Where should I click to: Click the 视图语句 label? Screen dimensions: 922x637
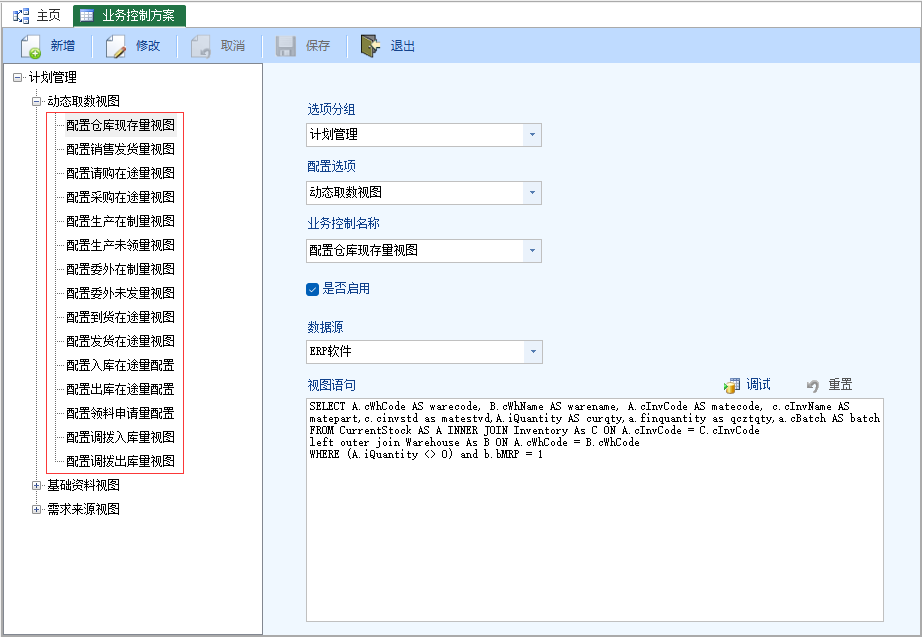(332, 385)
